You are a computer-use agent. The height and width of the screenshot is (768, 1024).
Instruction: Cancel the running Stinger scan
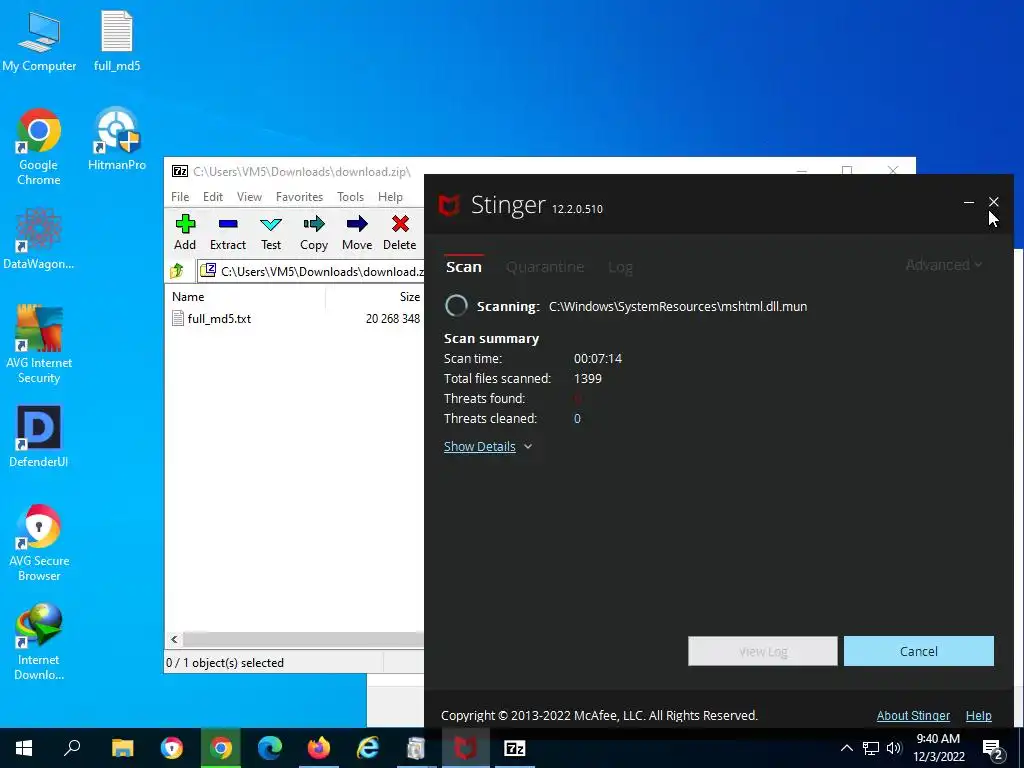click(919, 651)
